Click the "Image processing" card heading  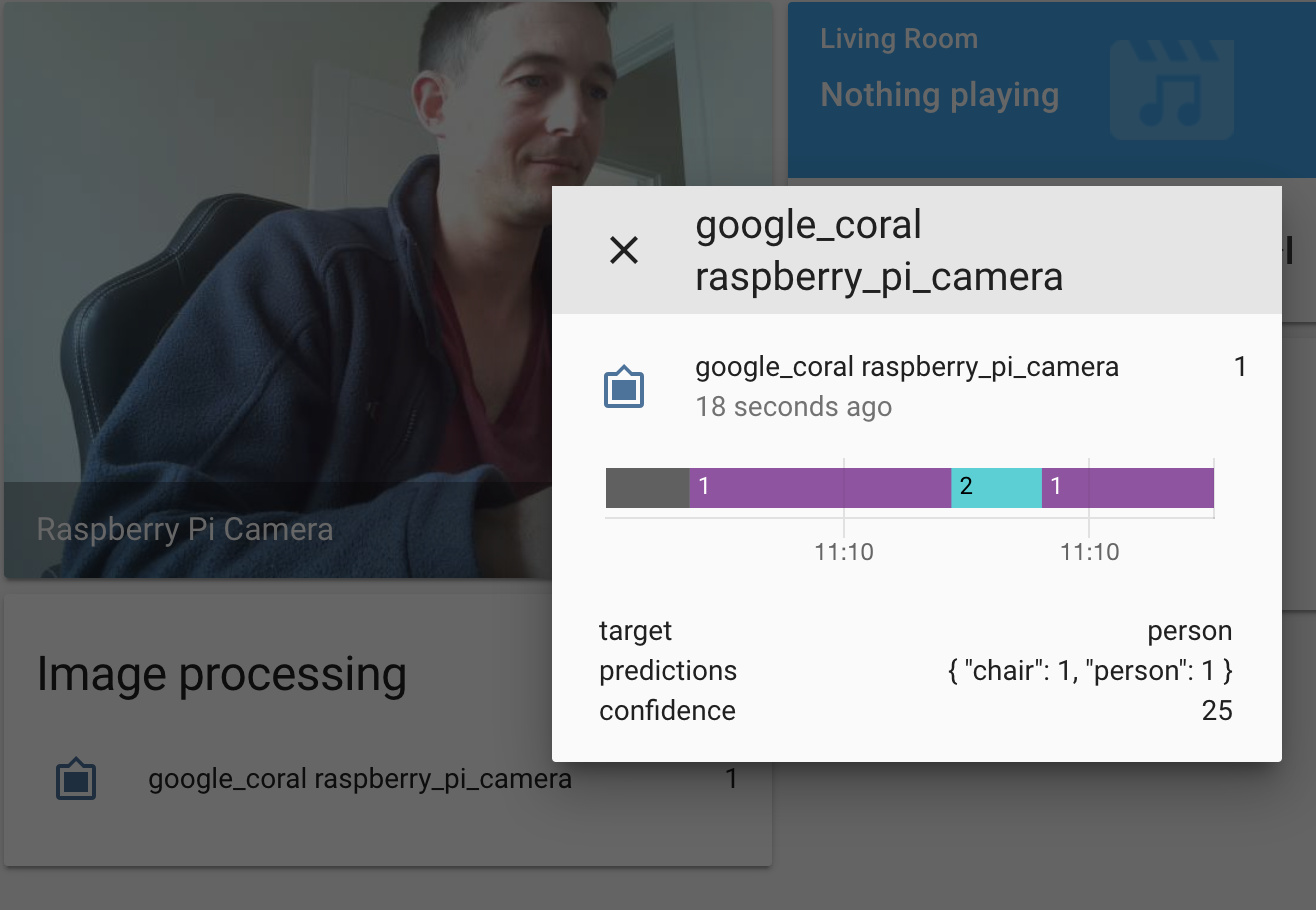(222, 674)
